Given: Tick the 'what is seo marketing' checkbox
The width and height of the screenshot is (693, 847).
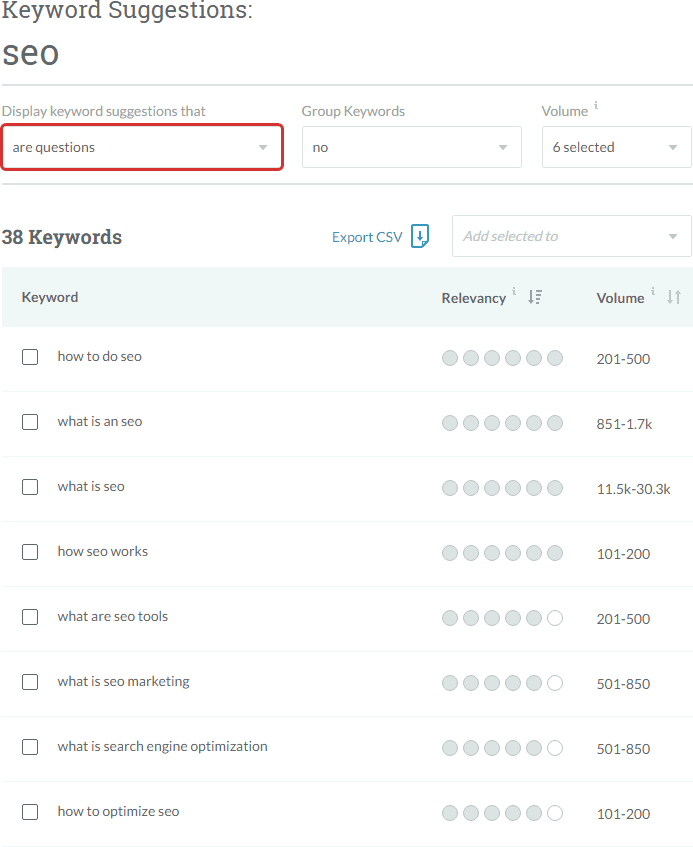Looking at the screenshot, I should point(30,682).
